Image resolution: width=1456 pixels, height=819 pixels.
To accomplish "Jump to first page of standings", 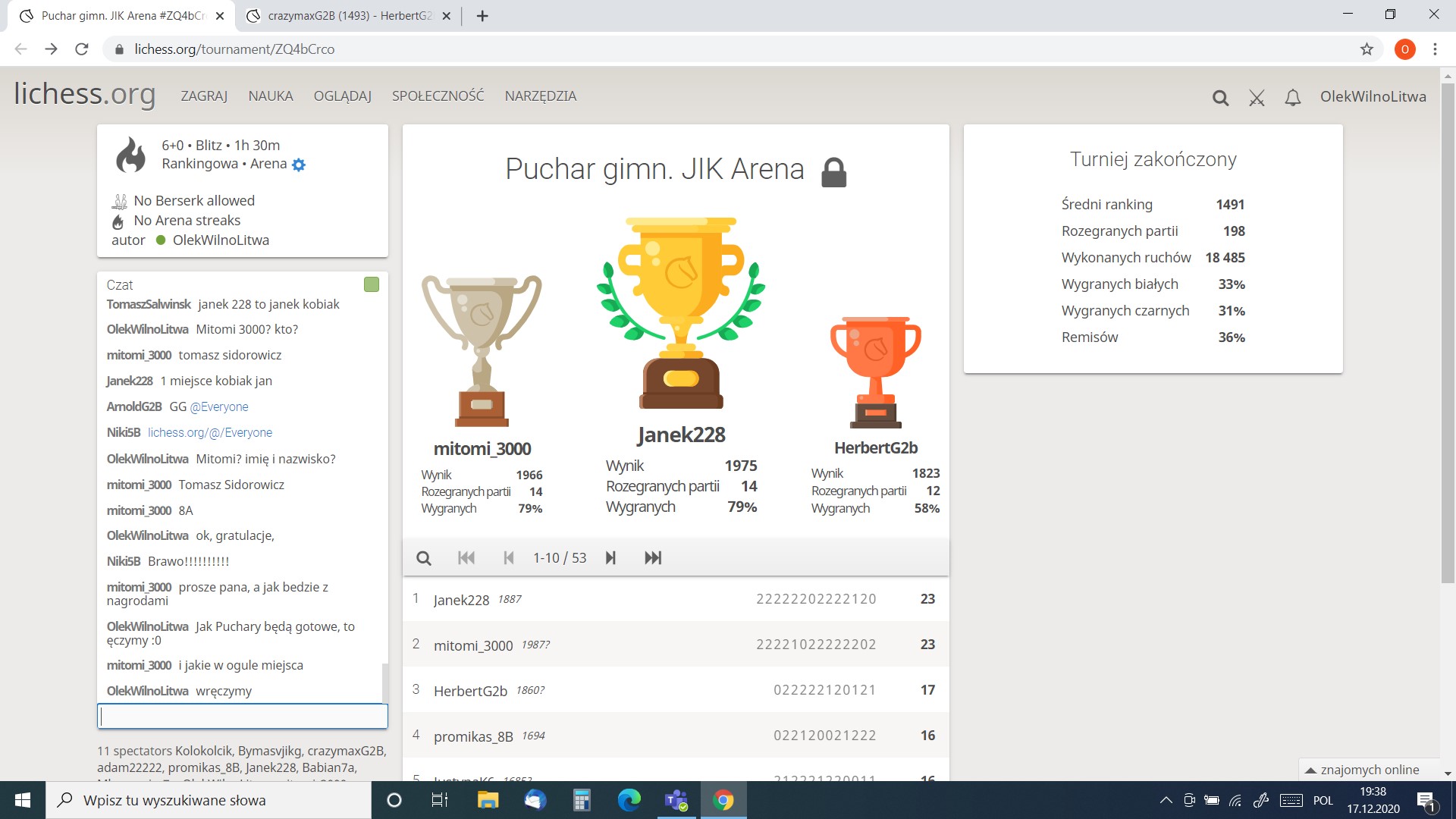I will click(x=466, y=558).
